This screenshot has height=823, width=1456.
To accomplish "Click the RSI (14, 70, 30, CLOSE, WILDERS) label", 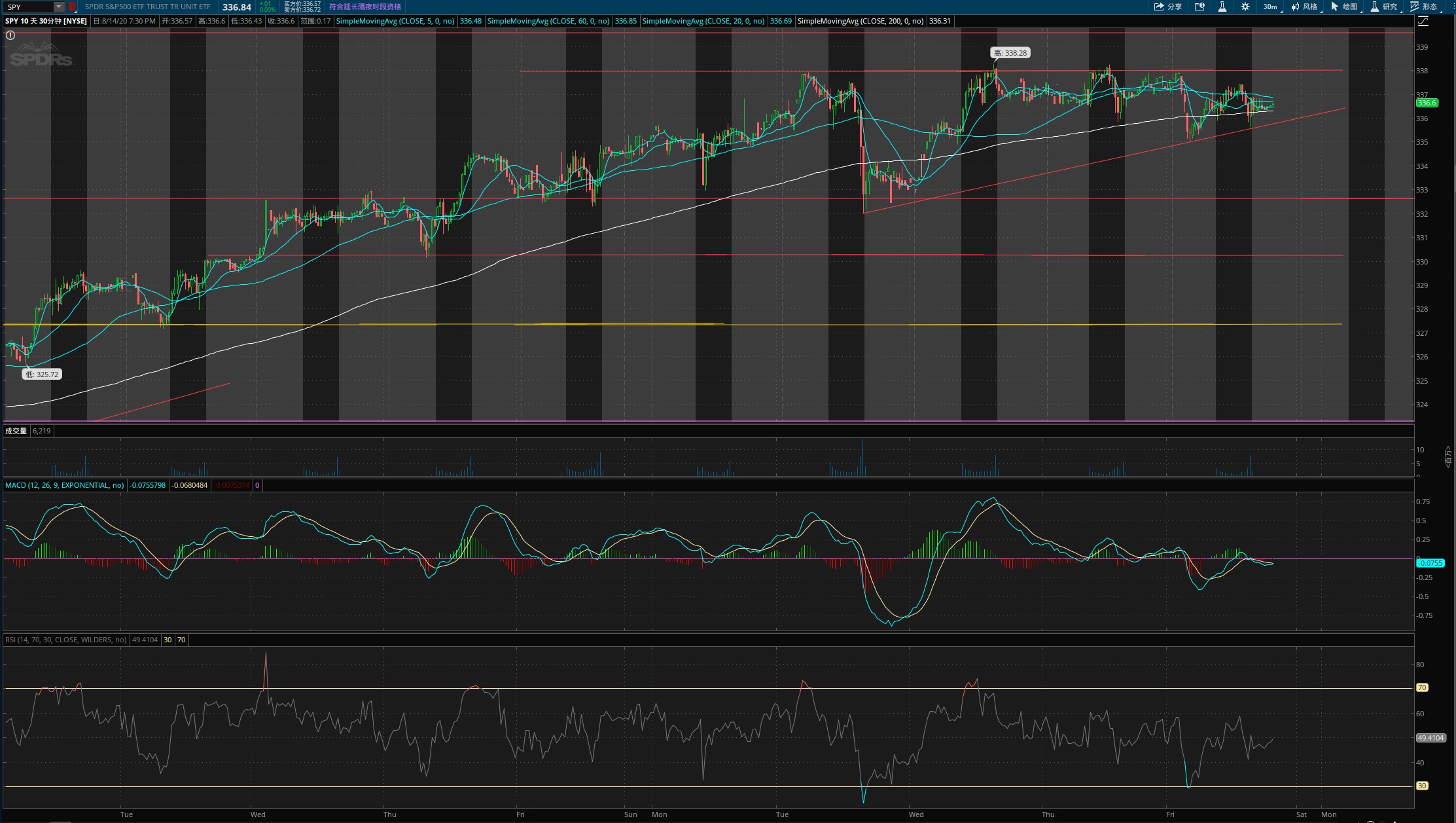I will 66,640.
